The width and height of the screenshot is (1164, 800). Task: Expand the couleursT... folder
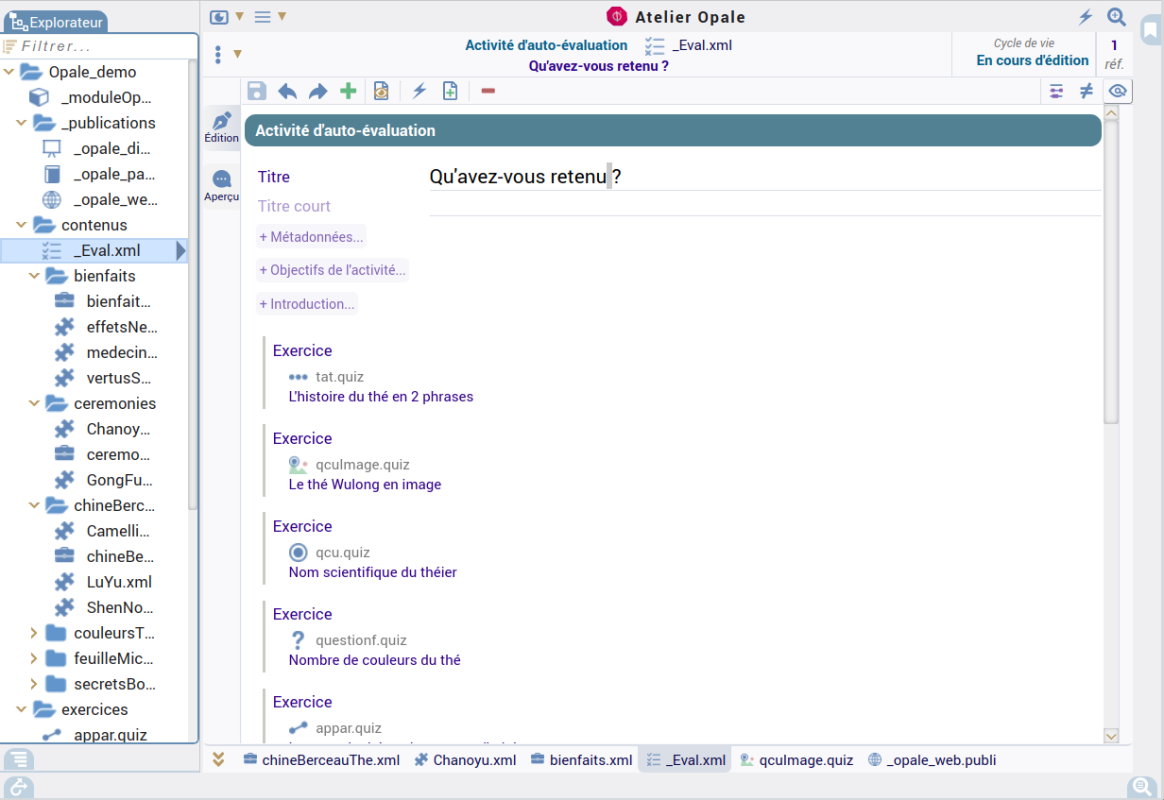(34, 633)
